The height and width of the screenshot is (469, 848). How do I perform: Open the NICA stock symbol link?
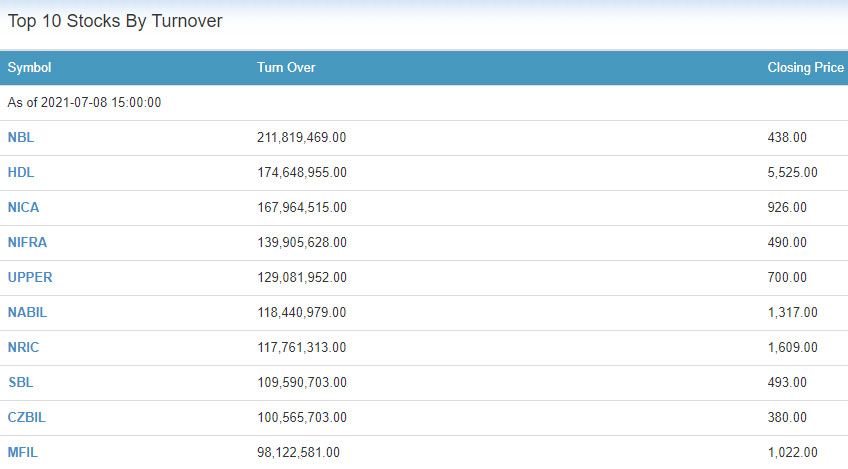23,207
